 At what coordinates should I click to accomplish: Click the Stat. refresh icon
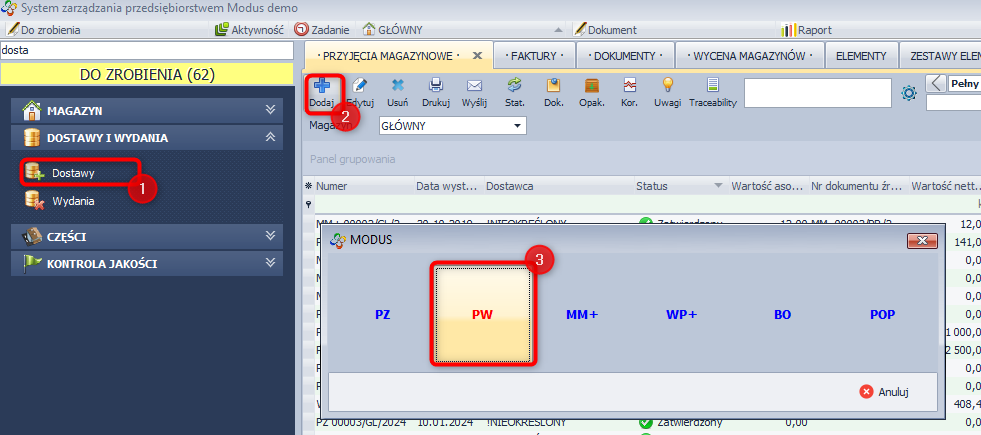514,86
